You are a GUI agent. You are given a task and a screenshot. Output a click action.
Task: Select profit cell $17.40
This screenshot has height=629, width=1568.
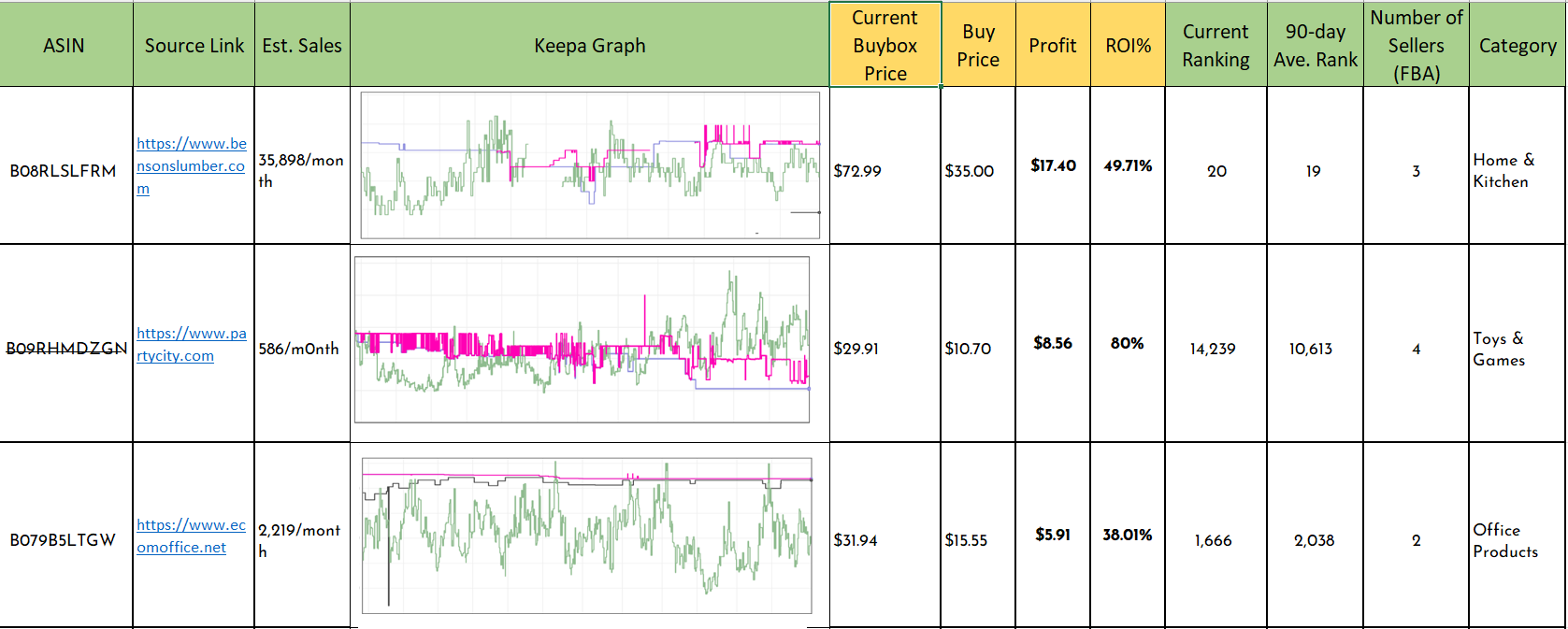1053,165
